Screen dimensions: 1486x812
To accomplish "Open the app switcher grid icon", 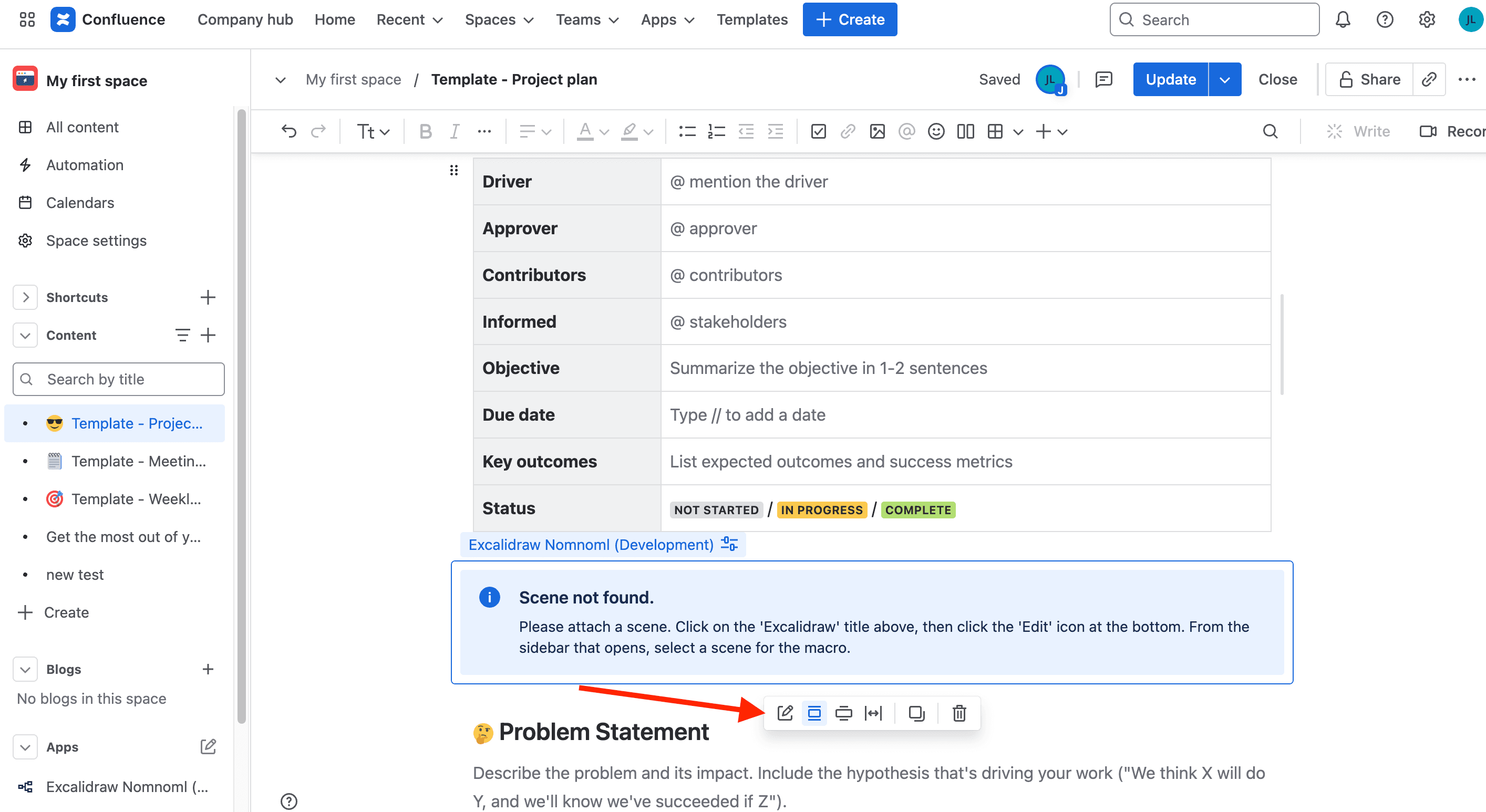I will coord(27,19).
